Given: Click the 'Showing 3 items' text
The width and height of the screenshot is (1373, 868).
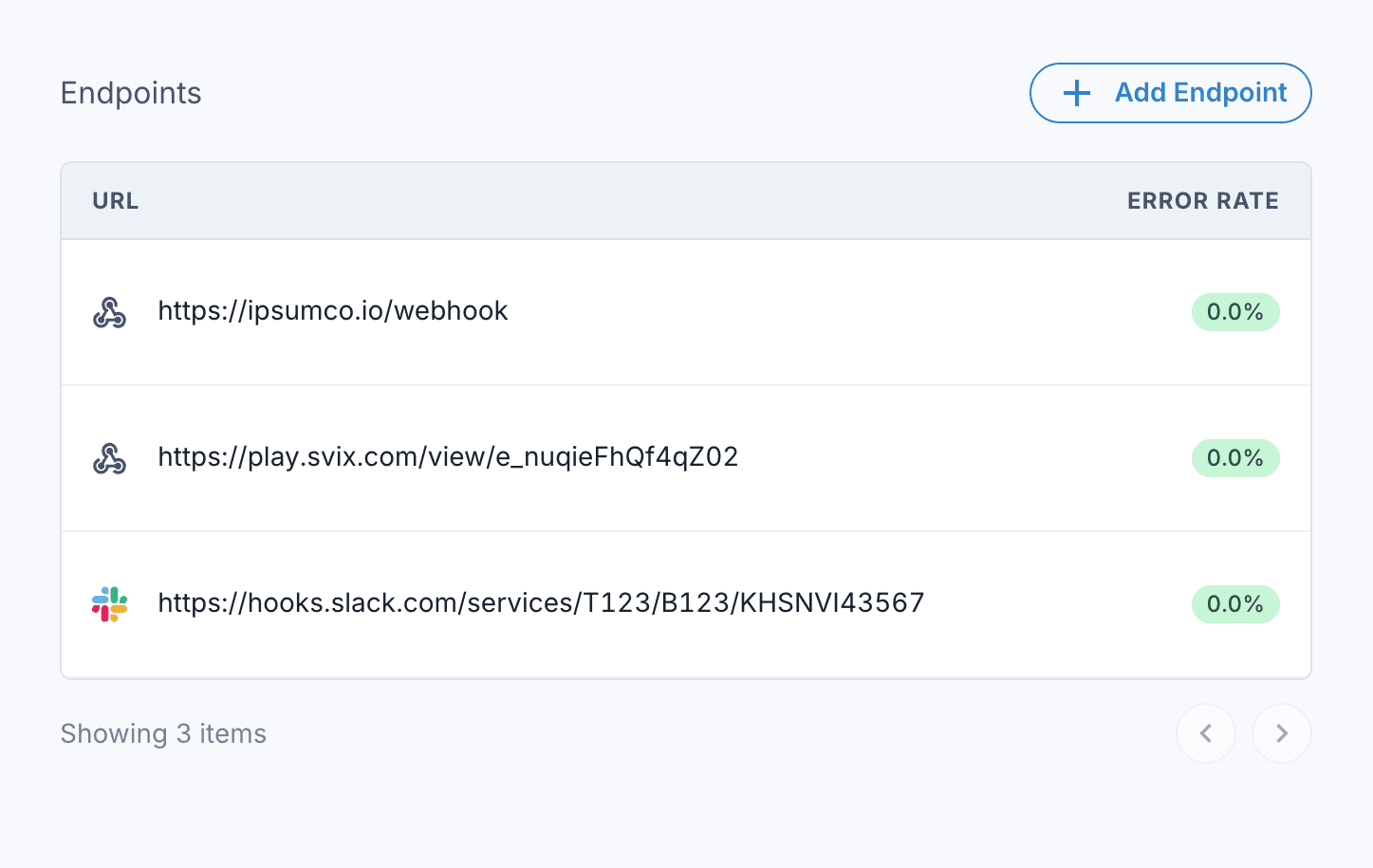Looking at the screenshot, I should coord(163,734).
